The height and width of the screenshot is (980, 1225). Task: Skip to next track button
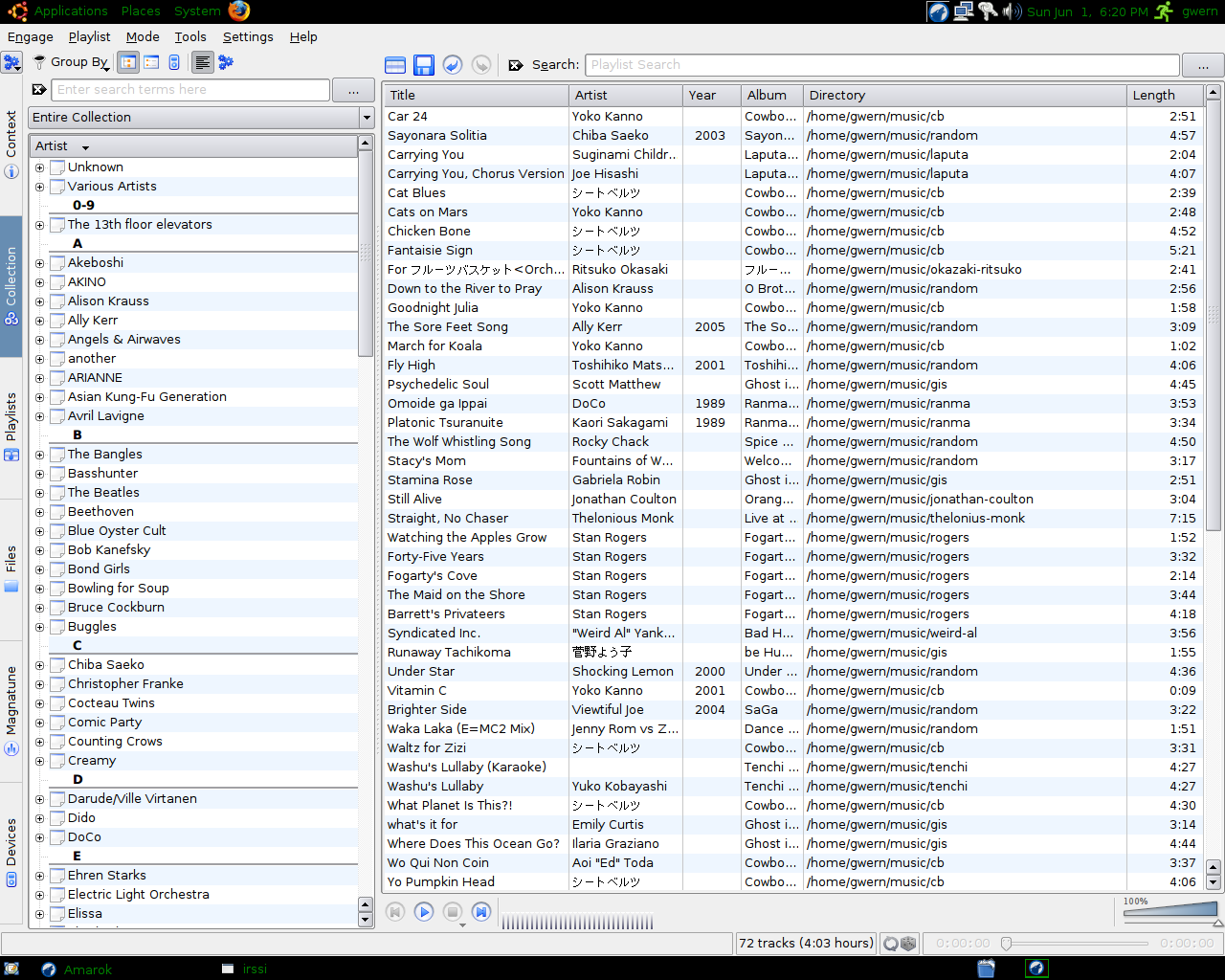tap(481, 912)
